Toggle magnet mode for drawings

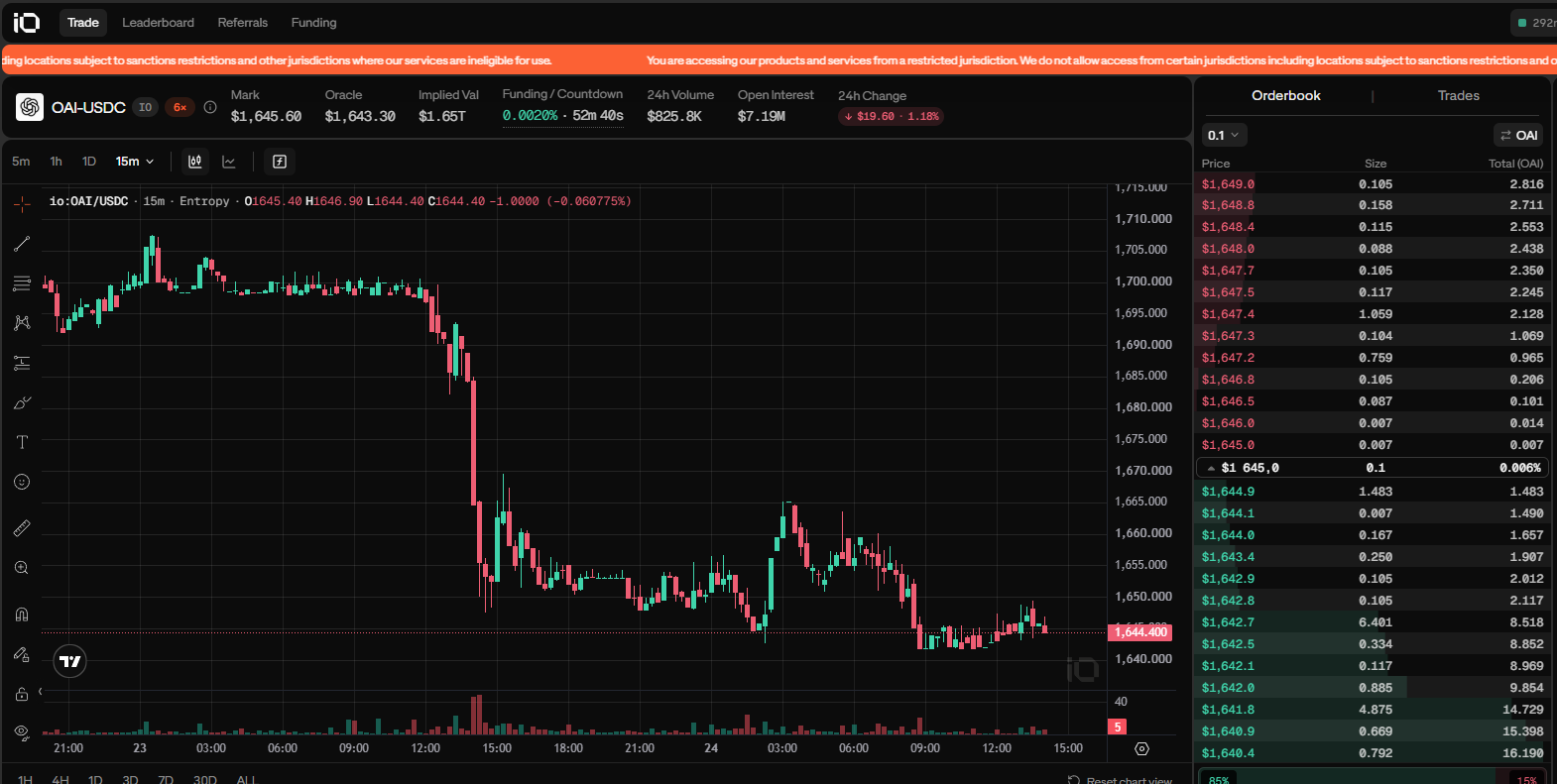point(22,615)
